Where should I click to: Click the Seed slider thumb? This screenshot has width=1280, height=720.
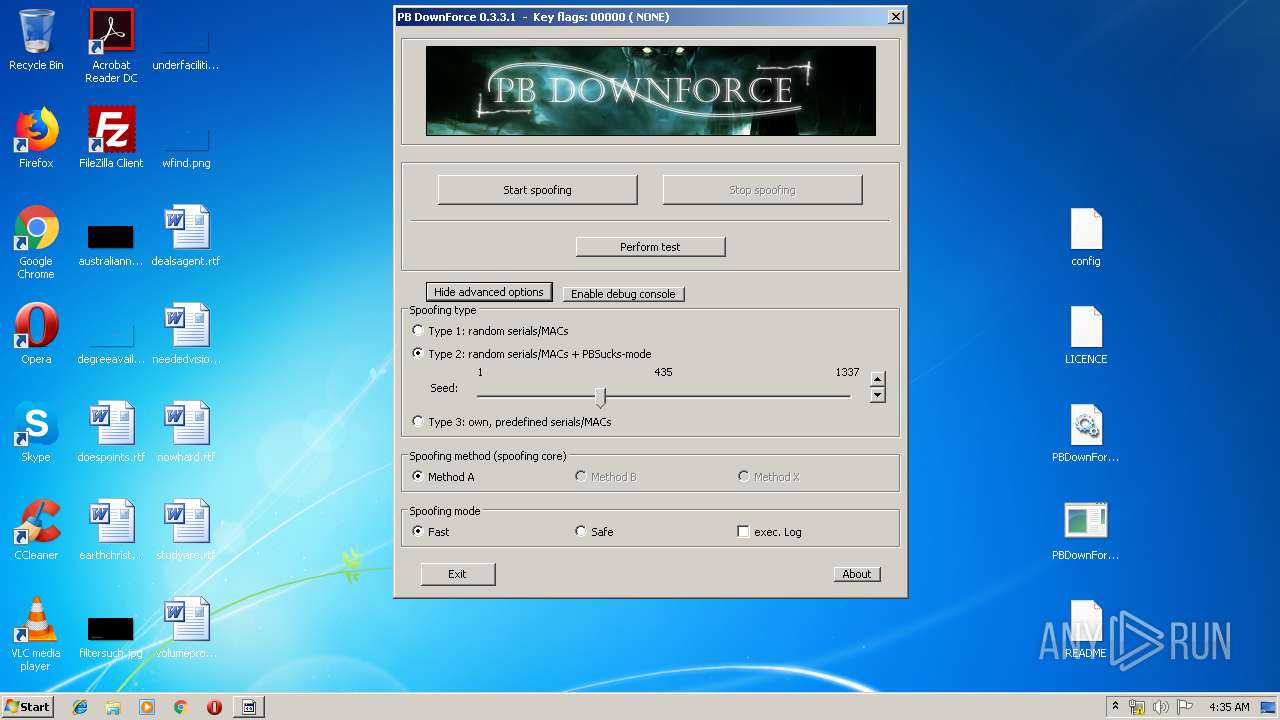coord(600,397)
